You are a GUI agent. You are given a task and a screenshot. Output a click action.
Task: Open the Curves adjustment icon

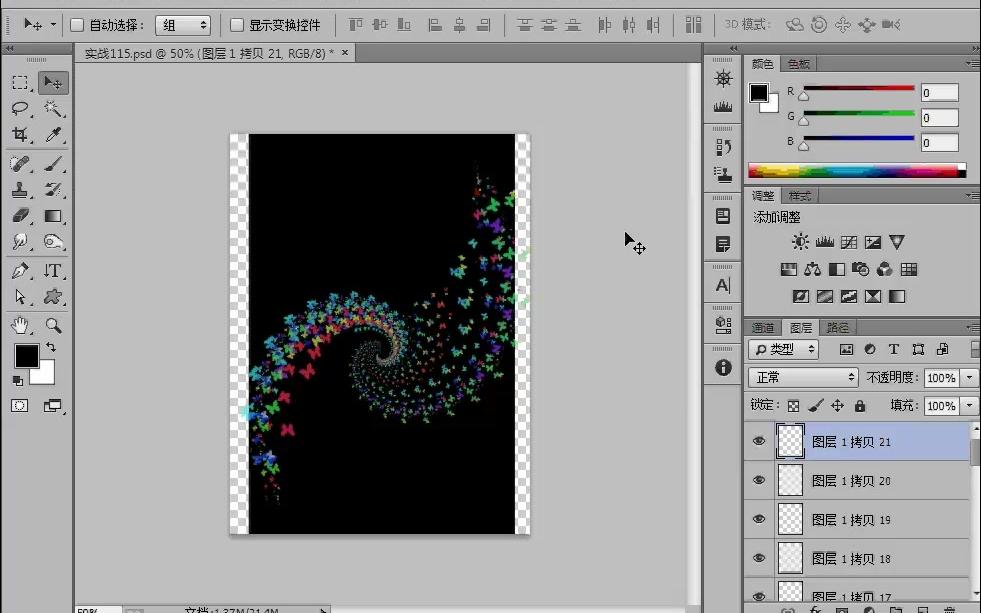pos(849,242)
